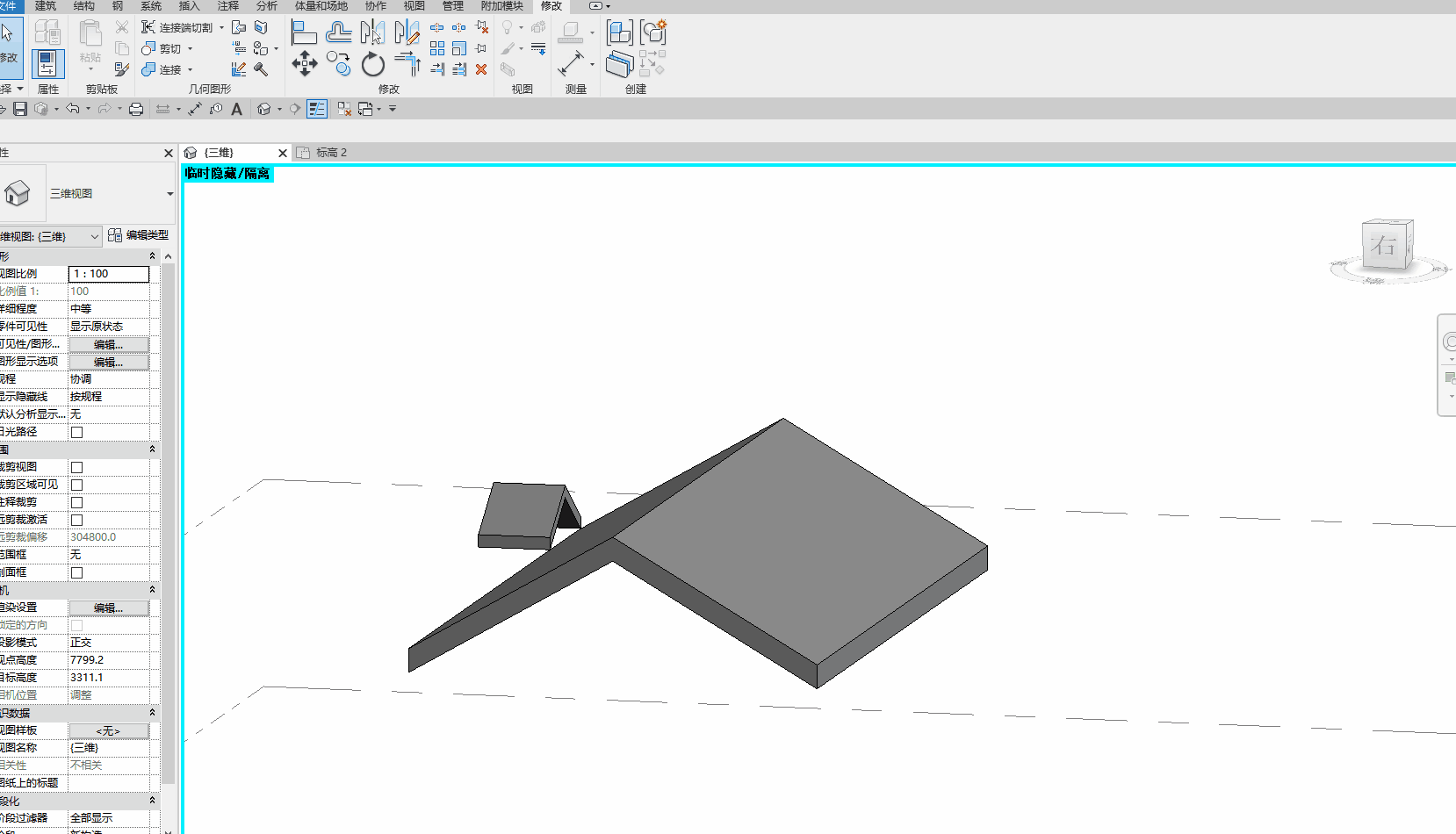Viewport: 1456px width, 834px height.
Task: Click 编辑 button for rendering settings
Action: click(109, 608)
